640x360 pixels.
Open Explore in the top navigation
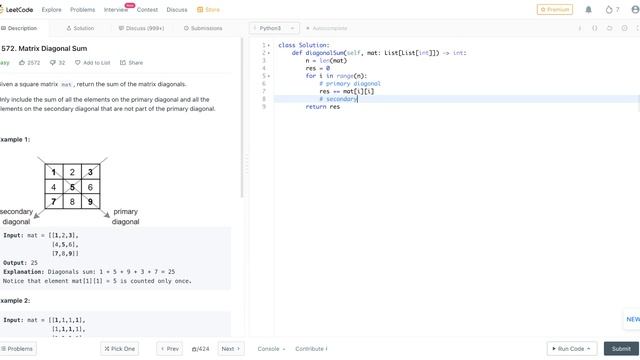pos(51,9)
